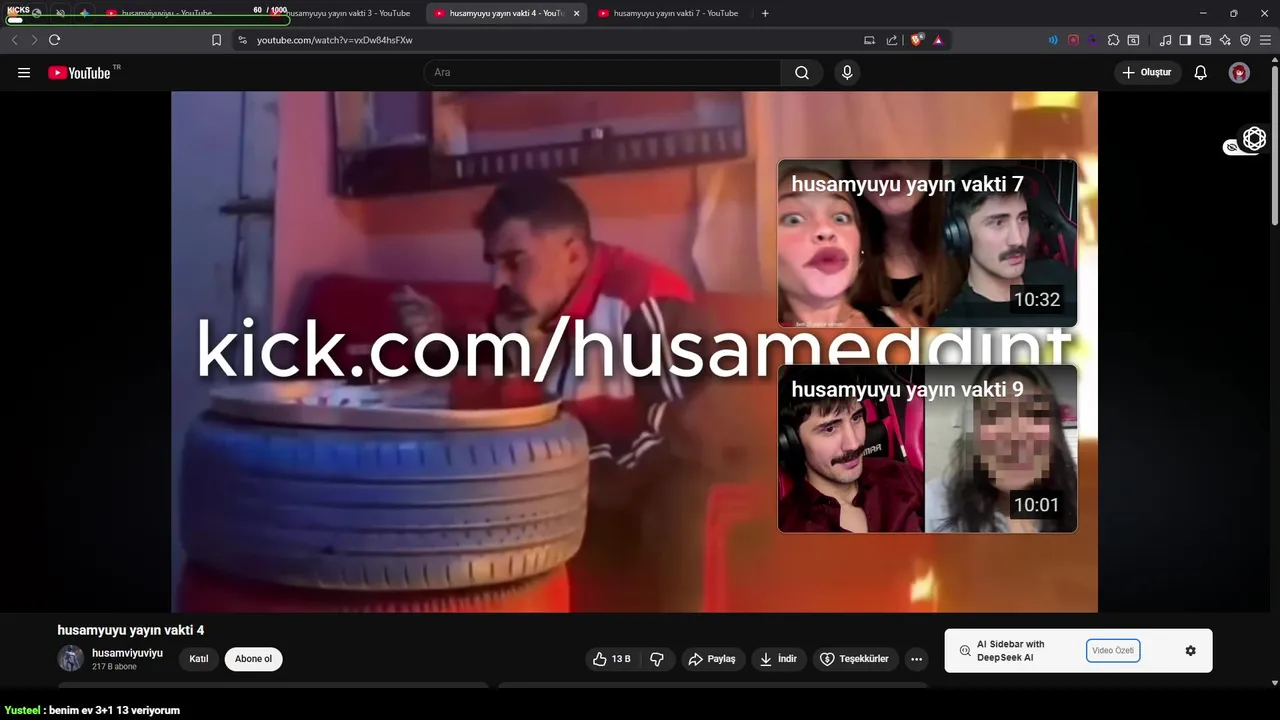This screenshot has height=720, width=1280.
Task: Open the Brave VPN shield icon
Action: [x=1245, y=40]
